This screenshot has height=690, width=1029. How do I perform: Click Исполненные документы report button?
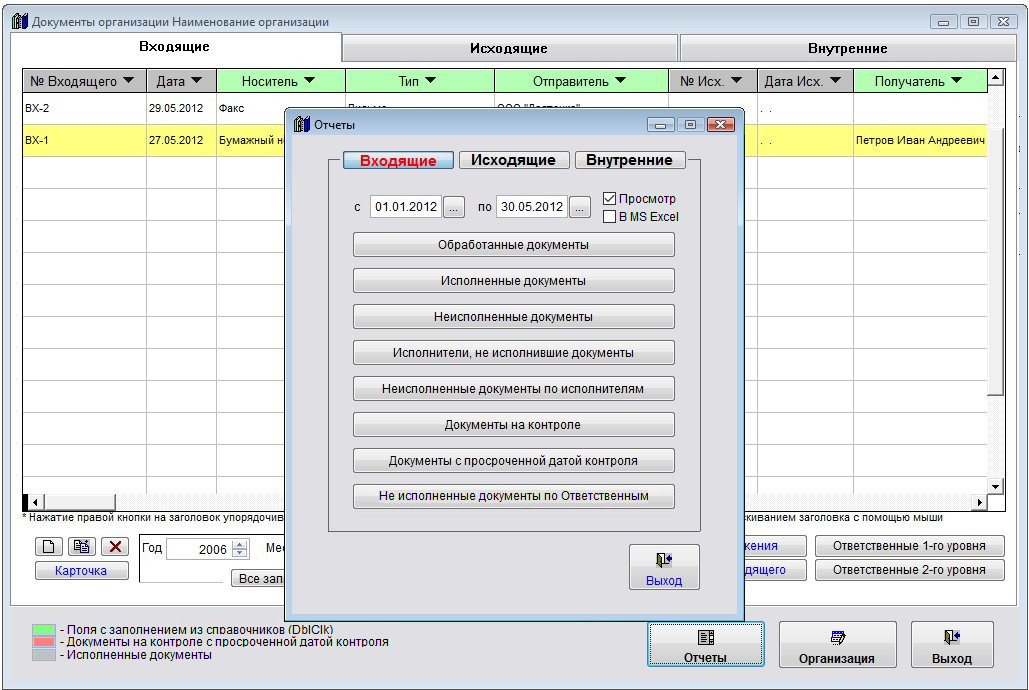tap(513, 281)
